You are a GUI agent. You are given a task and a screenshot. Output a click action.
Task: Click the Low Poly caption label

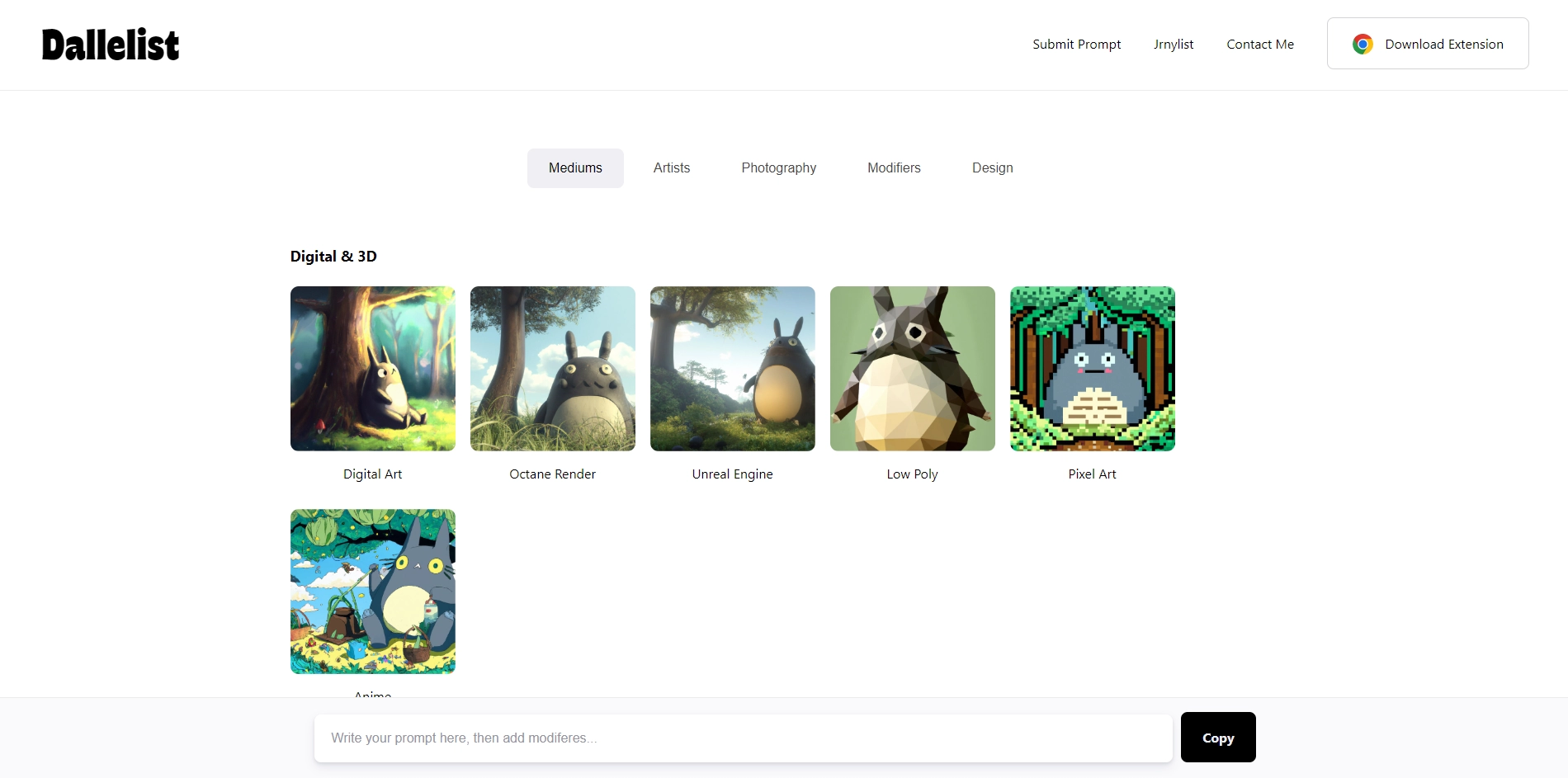(912, 474)
